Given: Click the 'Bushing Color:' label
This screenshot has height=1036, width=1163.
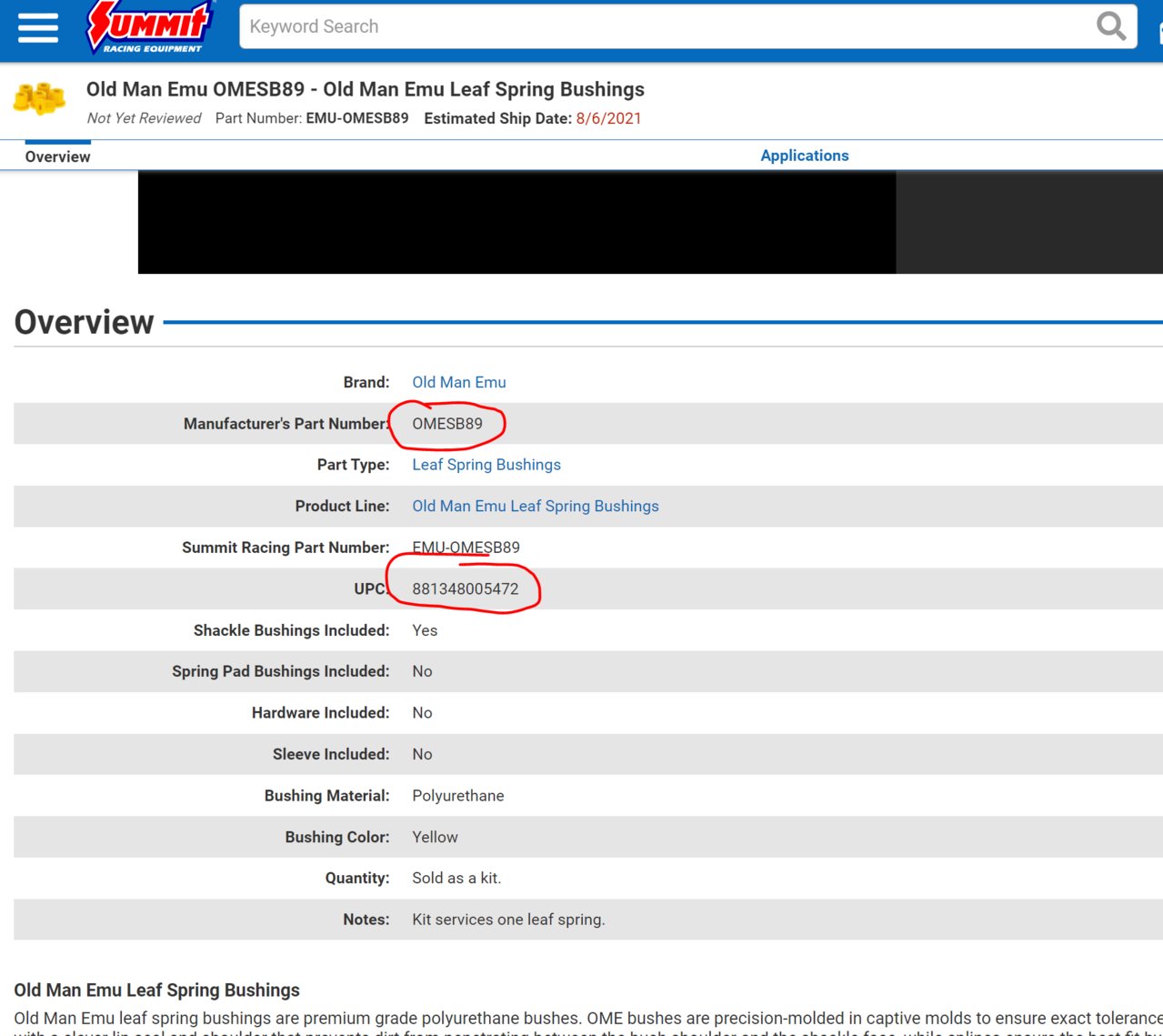Looking at the screenshot, I should point(337,837).
